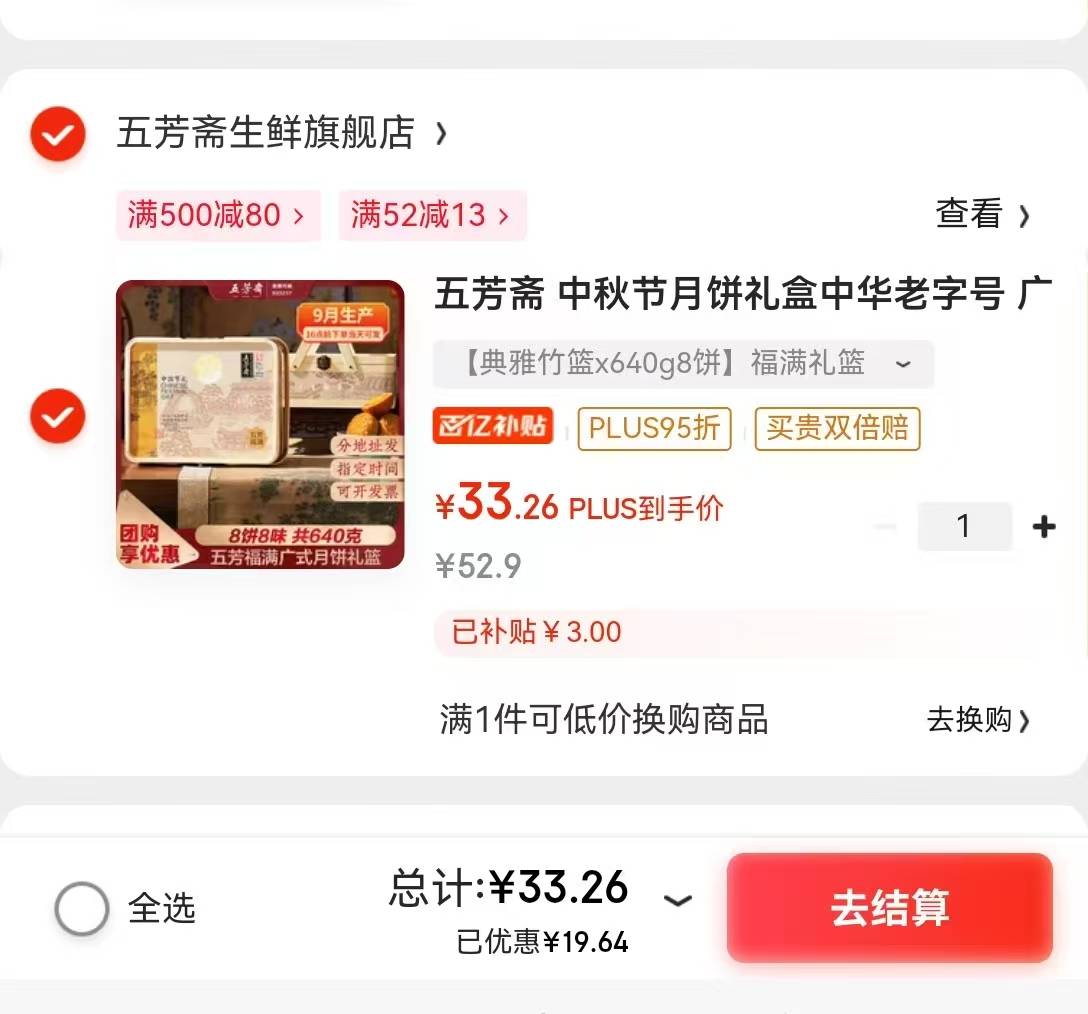Tap the PLUS95折 tag
The width and height of the screenshot is (1088, 1014).
[654, 428]
